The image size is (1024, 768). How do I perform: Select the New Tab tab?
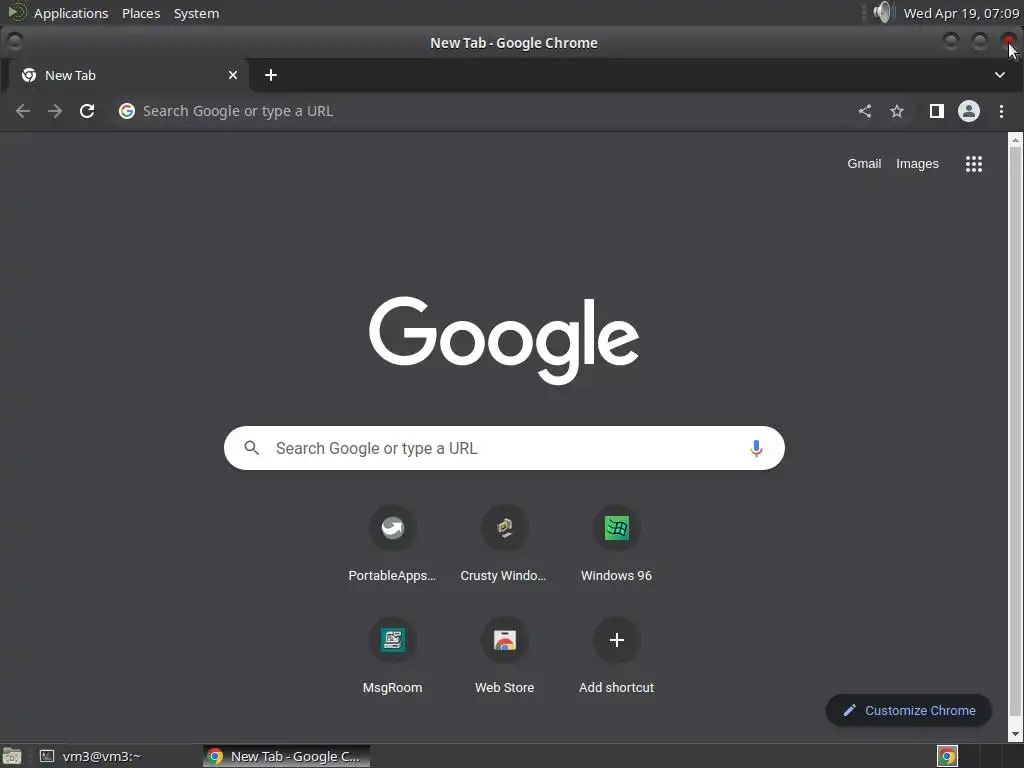pos(127,75)
